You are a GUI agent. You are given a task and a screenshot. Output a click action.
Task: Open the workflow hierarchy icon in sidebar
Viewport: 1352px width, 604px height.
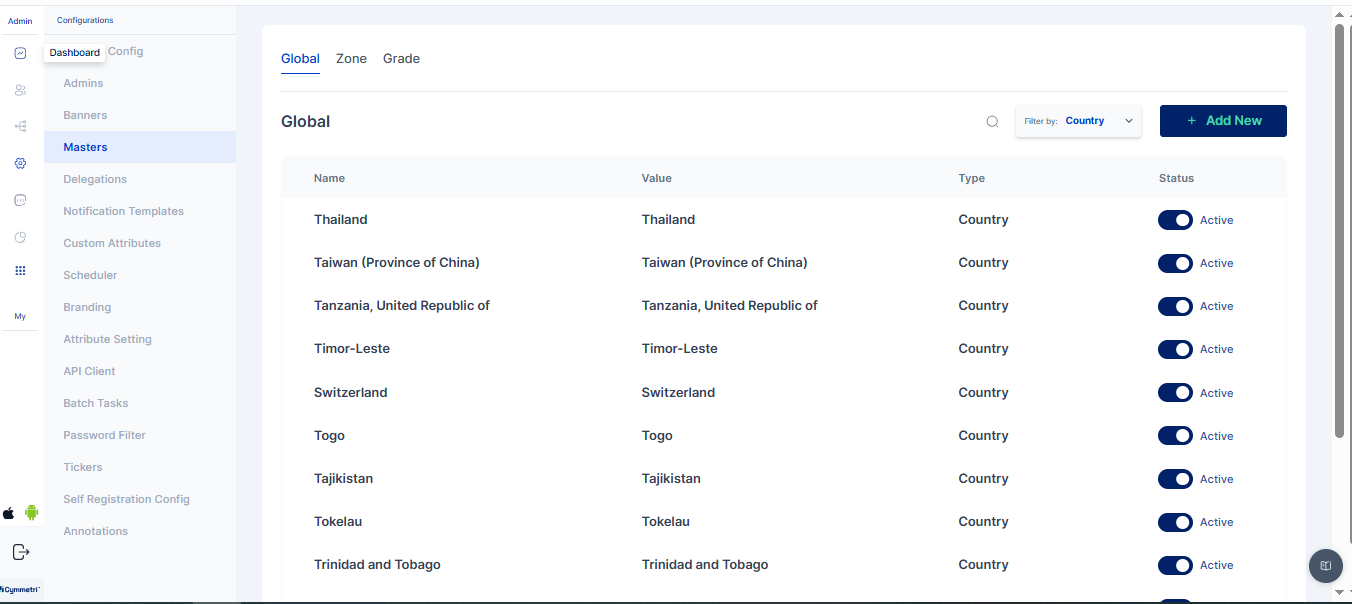point(20,126)
